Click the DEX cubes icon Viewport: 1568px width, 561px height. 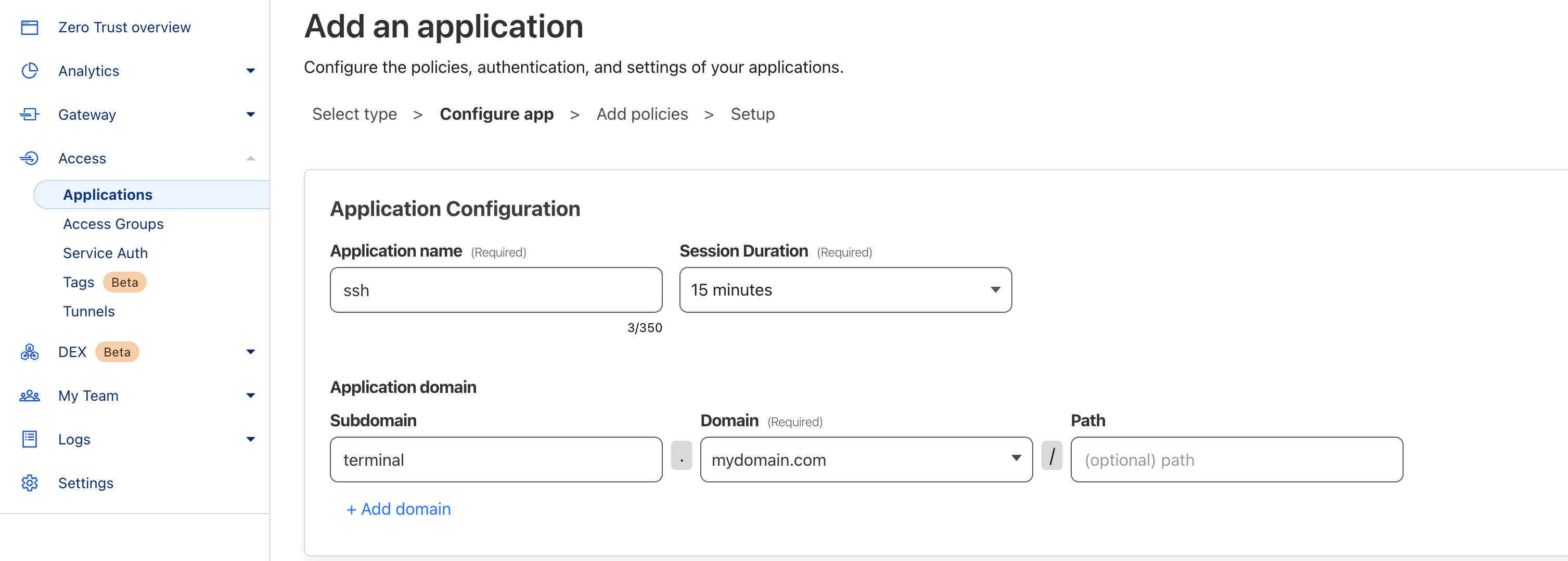tap(29, 352)
